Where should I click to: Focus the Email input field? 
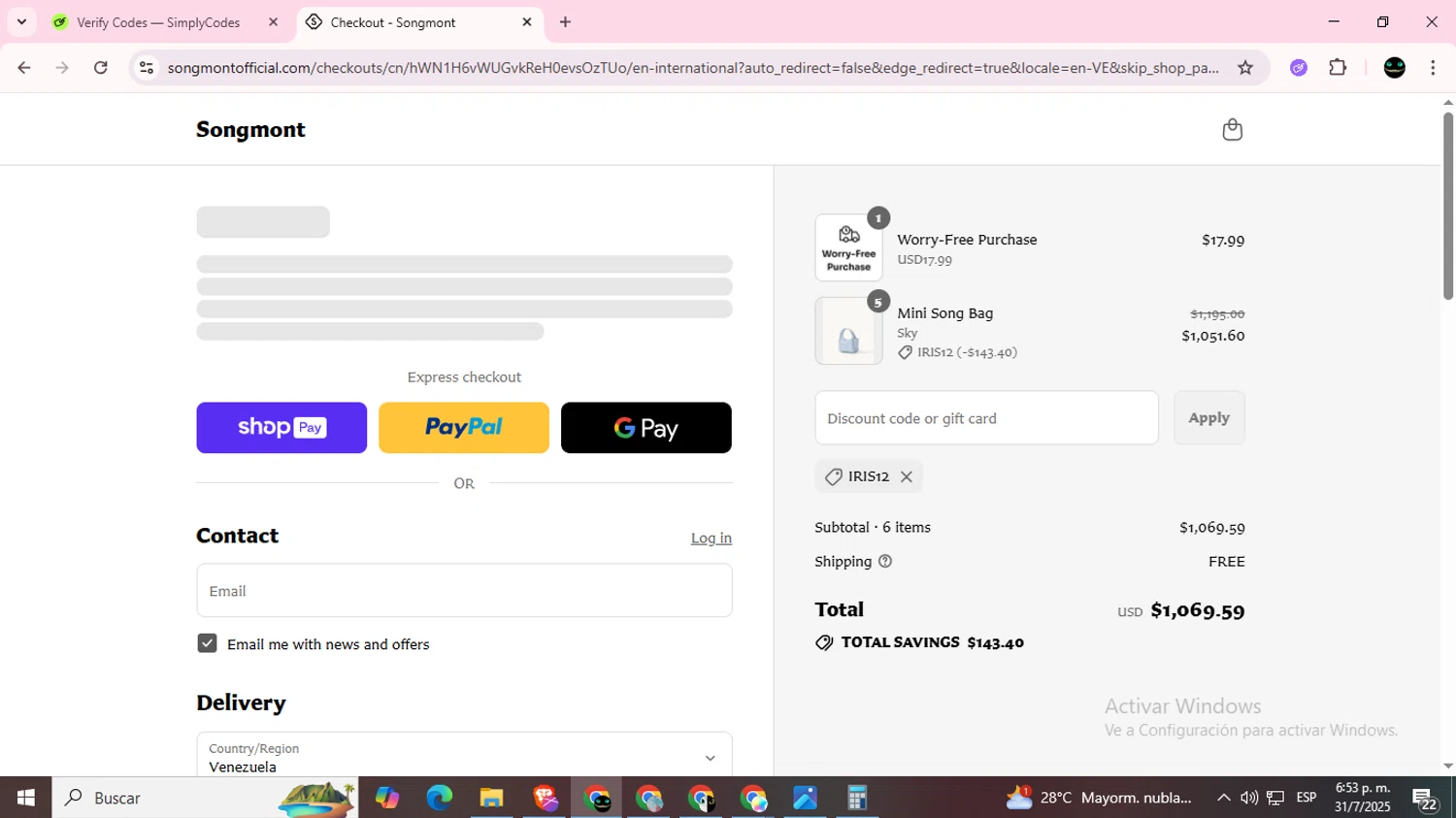(464, 590)
